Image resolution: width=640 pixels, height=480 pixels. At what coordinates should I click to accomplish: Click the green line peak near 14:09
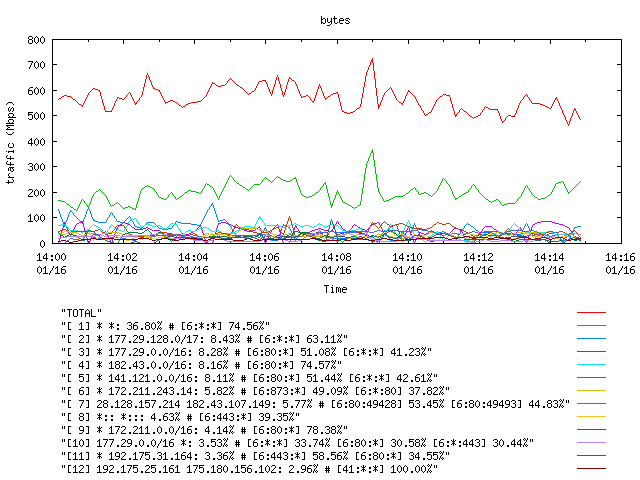click(x=372, y=150)
